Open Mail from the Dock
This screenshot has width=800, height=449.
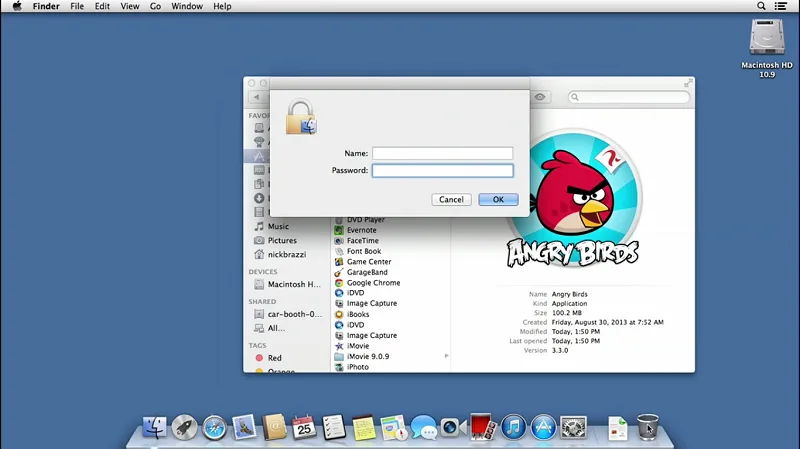click(x=244, y=428)
